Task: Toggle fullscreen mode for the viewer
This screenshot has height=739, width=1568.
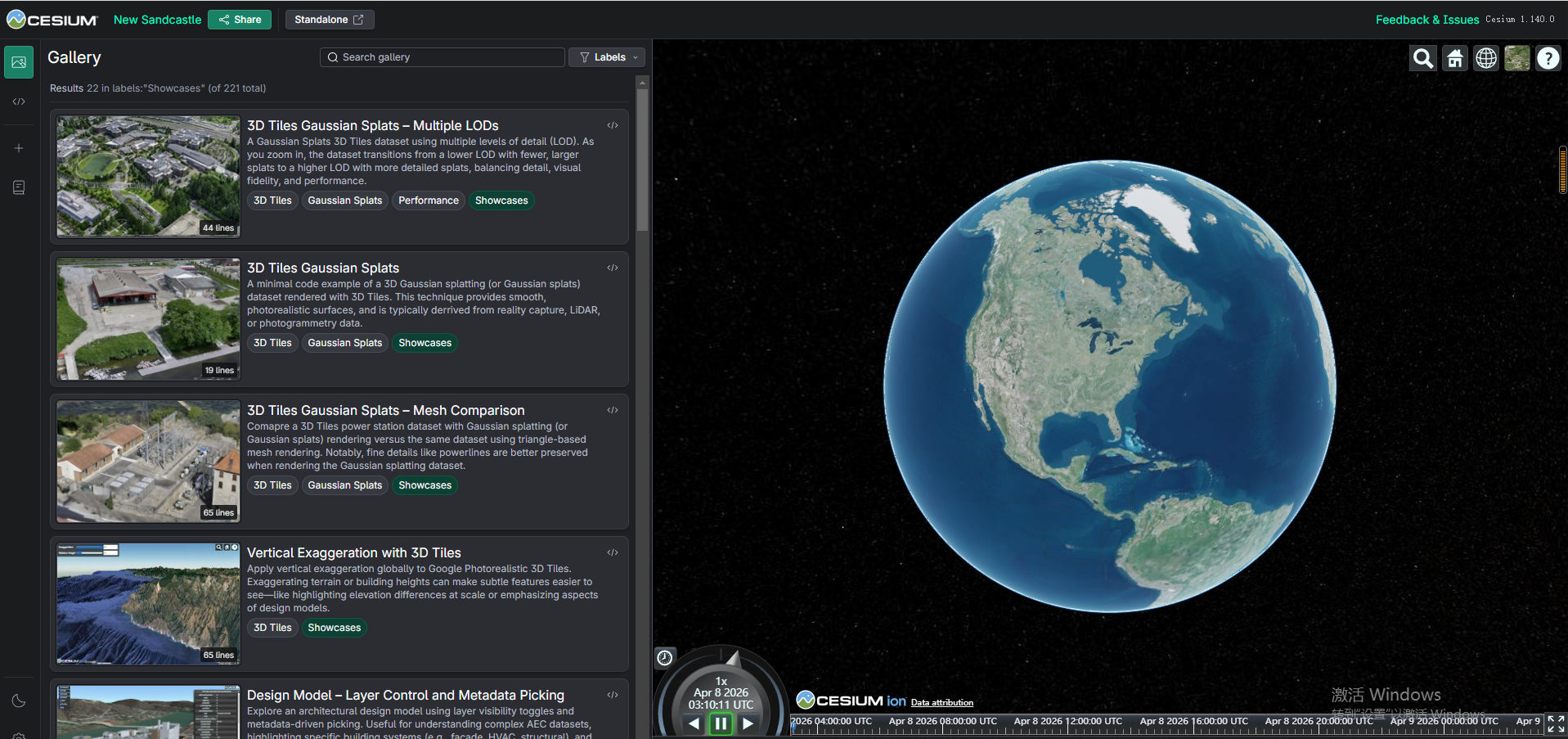Action: (x=1556, y=723)
